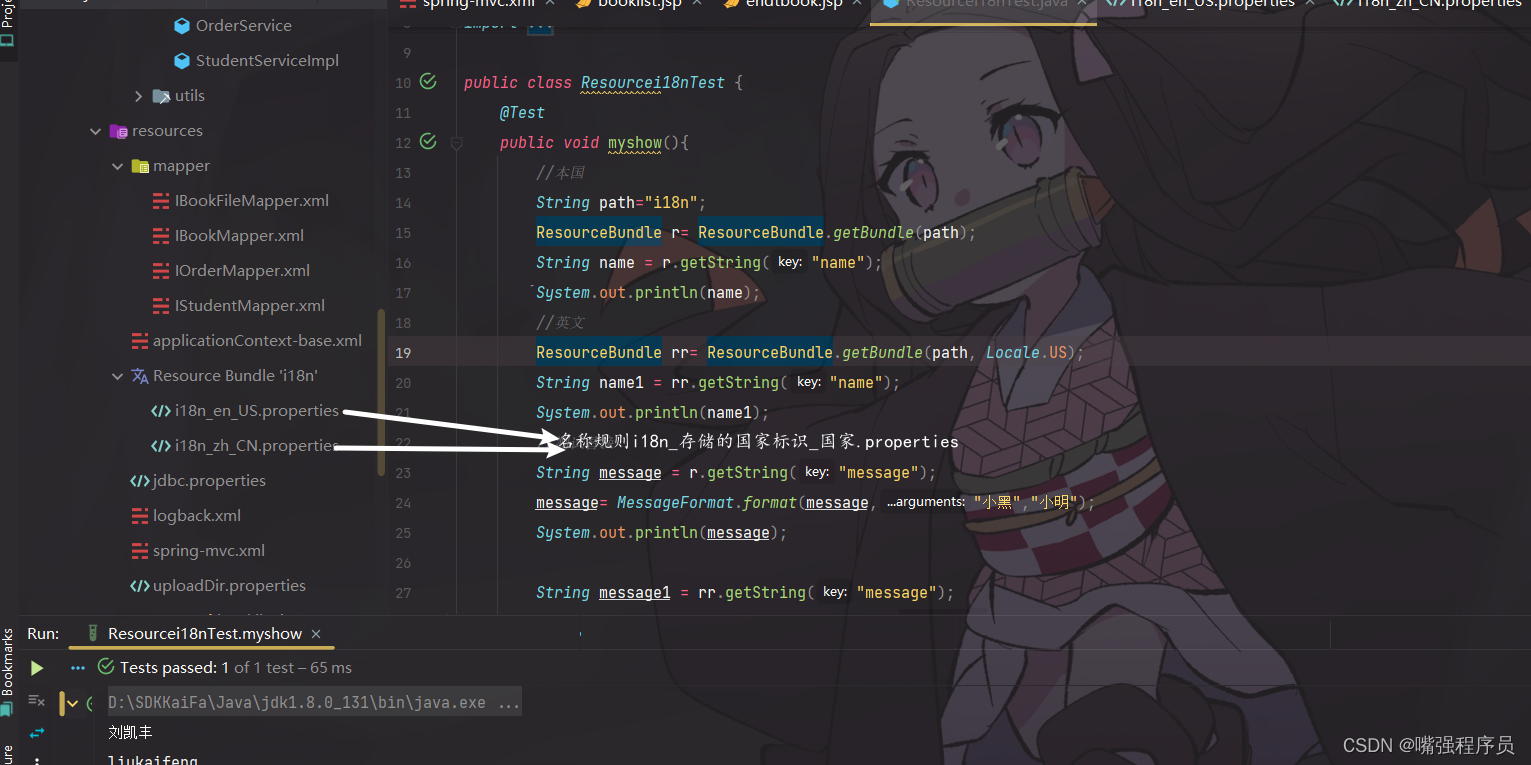Click the utils folder icon
The image size is (1531, 765).
click(160, 96)
